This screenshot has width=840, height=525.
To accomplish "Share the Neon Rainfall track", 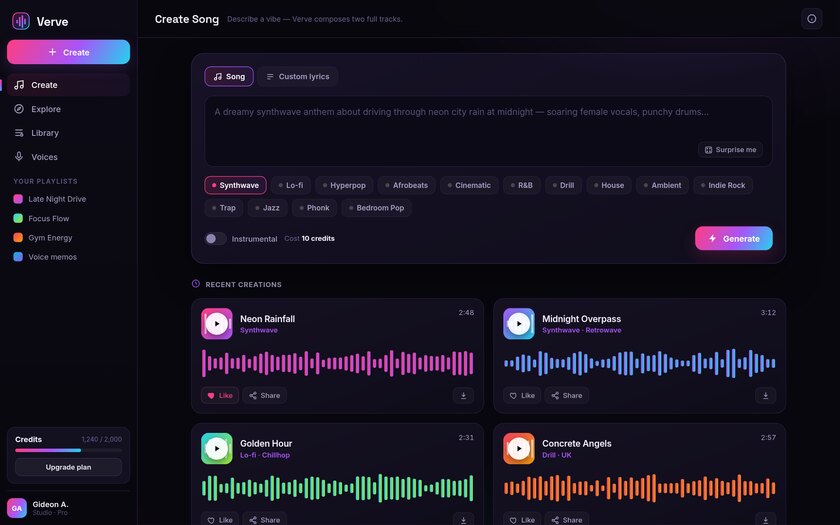I will coord(265,395).
